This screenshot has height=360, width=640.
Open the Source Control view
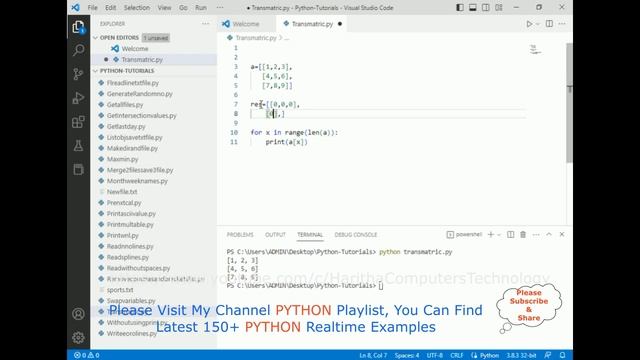click(x=78, y=74)
